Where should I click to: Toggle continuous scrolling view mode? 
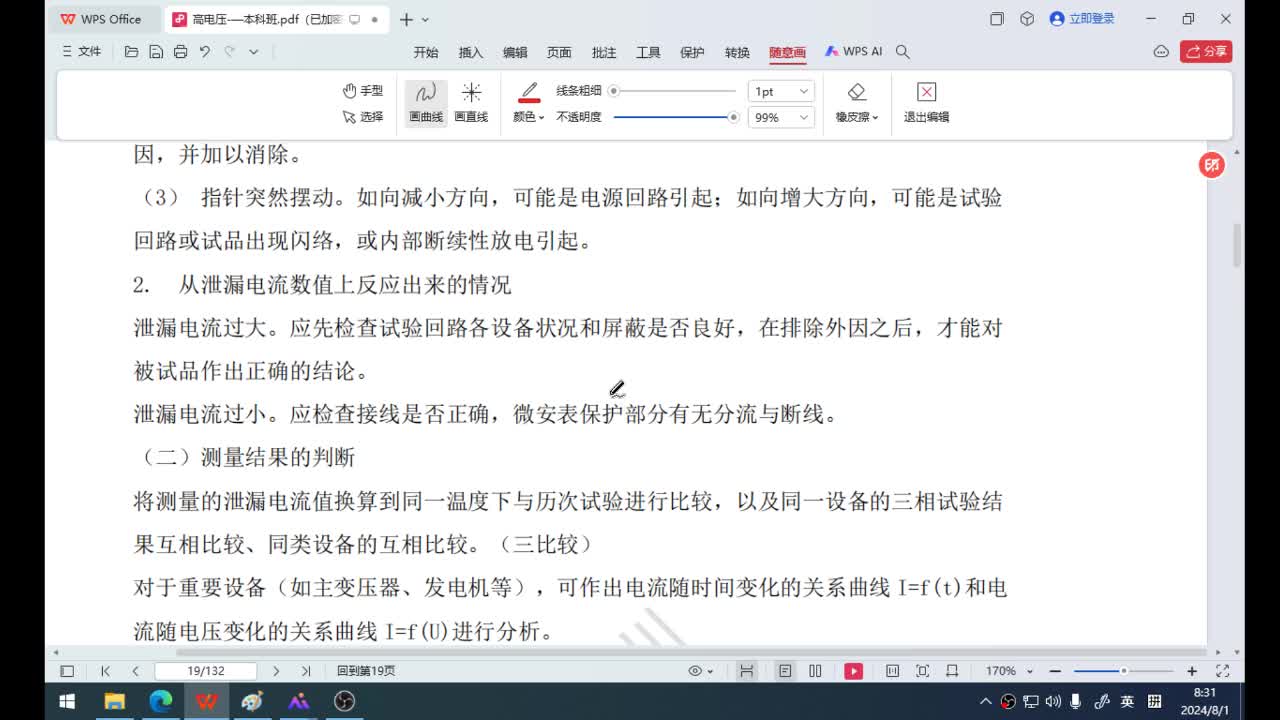pos(746,671)
